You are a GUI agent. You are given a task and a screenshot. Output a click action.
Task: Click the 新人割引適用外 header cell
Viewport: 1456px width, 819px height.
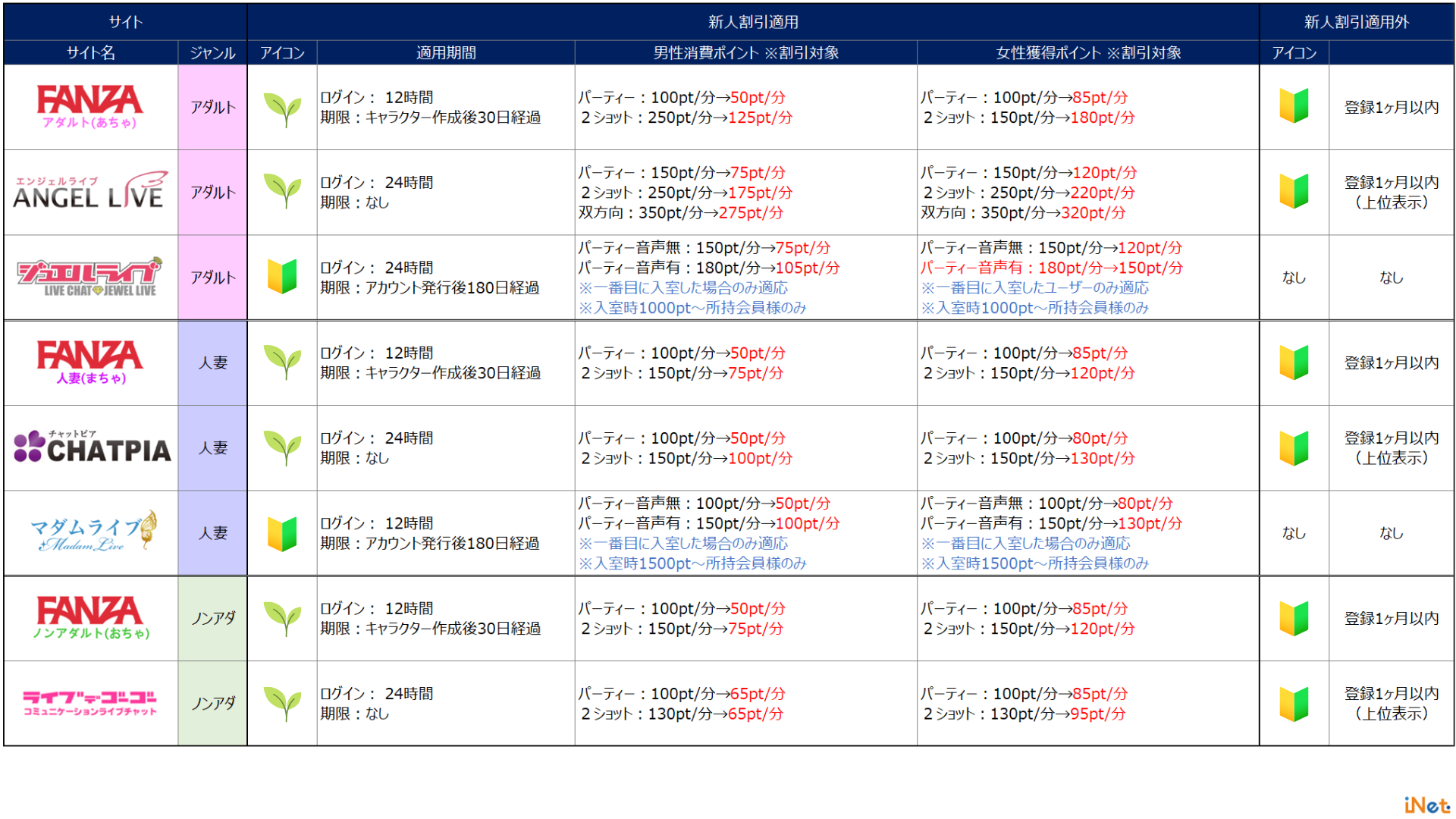[x=1356, y=22]
